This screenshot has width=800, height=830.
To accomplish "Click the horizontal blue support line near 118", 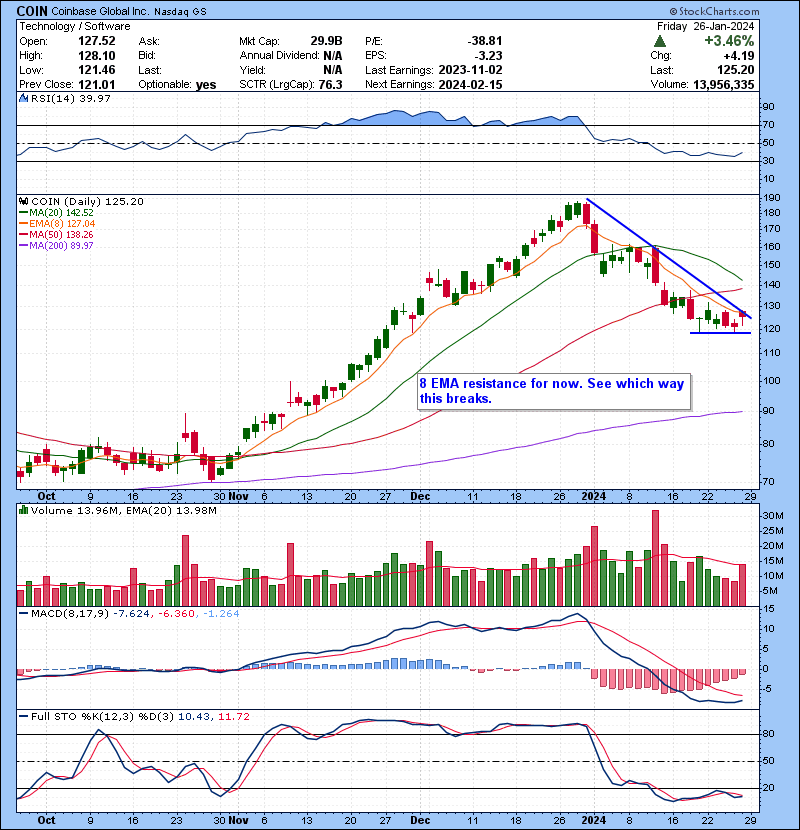I will [721, 333].
